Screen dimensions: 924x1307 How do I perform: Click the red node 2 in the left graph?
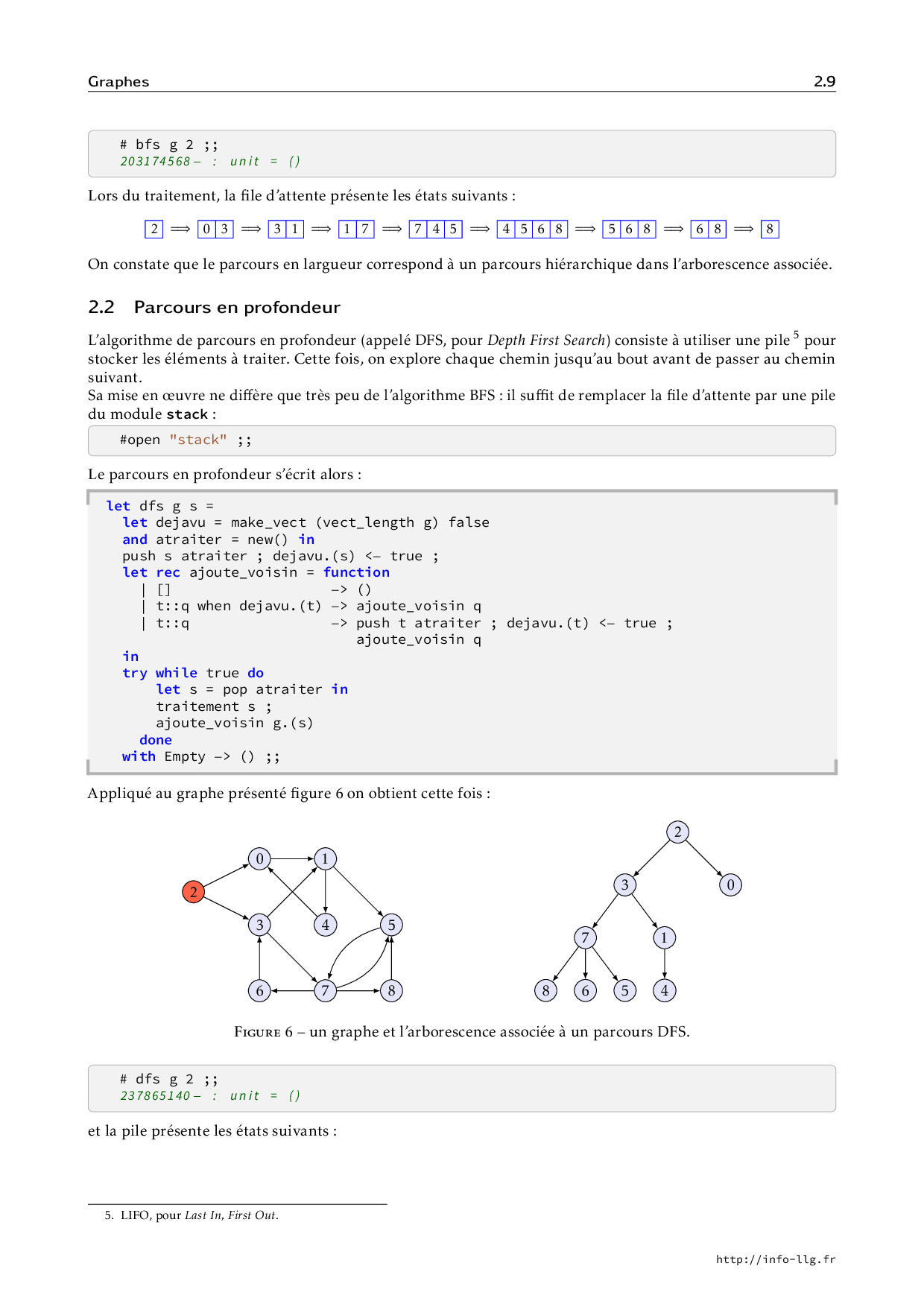point(193,892)
